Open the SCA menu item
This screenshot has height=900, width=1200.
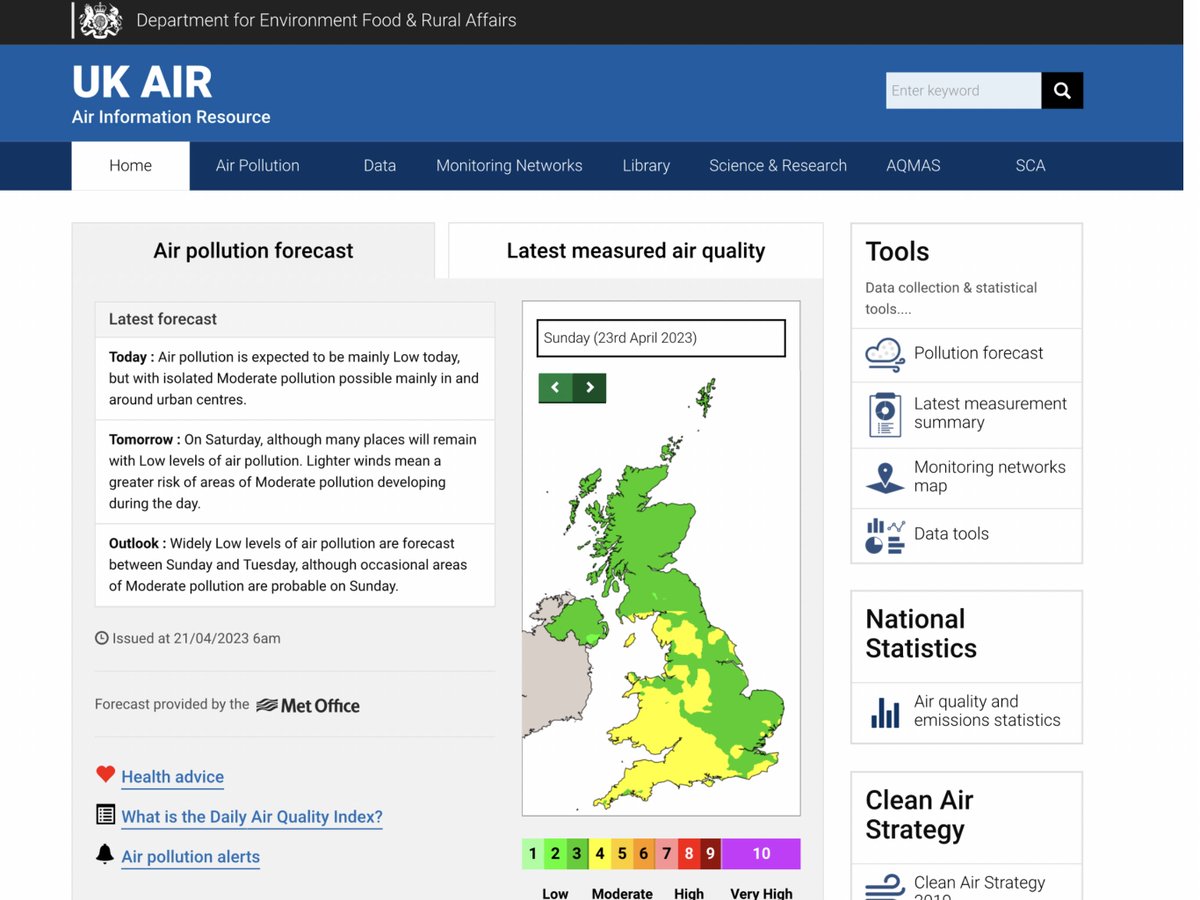pos(1030,166)
